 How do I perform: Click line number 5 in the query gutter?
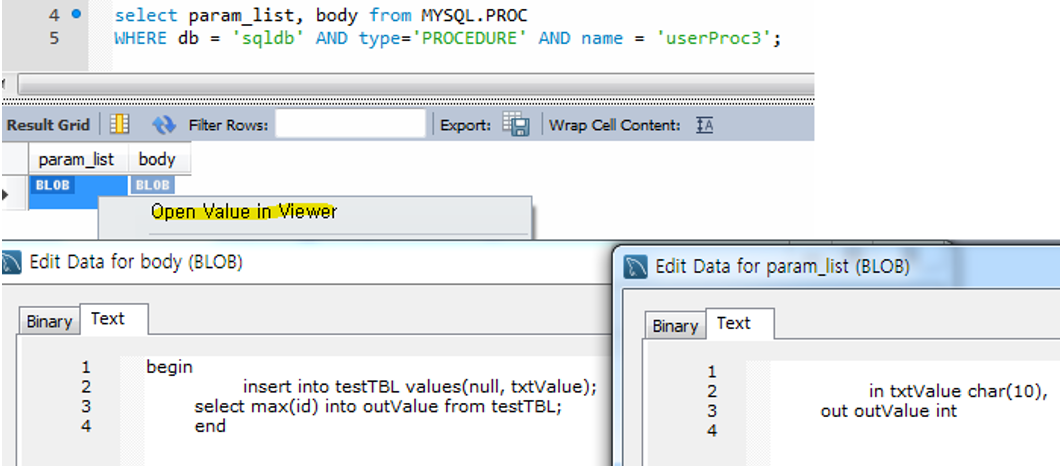coord(54,38)
